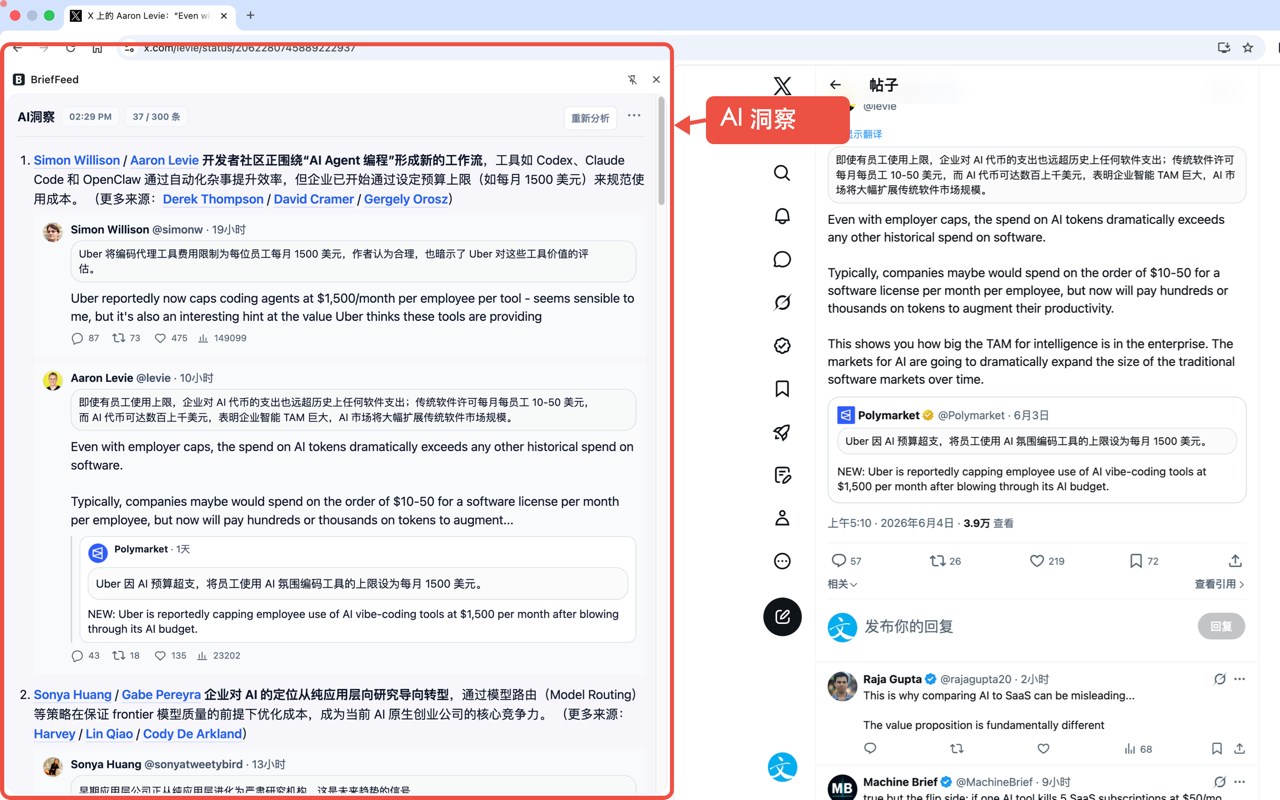Open Lin Qiao source link
Viewport: 1280px width, 800px height.
(109, 734)
